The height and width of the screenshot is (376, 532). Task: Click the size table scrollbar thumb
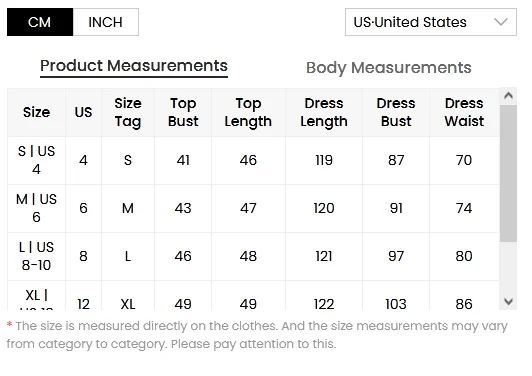tap(508, 173)
